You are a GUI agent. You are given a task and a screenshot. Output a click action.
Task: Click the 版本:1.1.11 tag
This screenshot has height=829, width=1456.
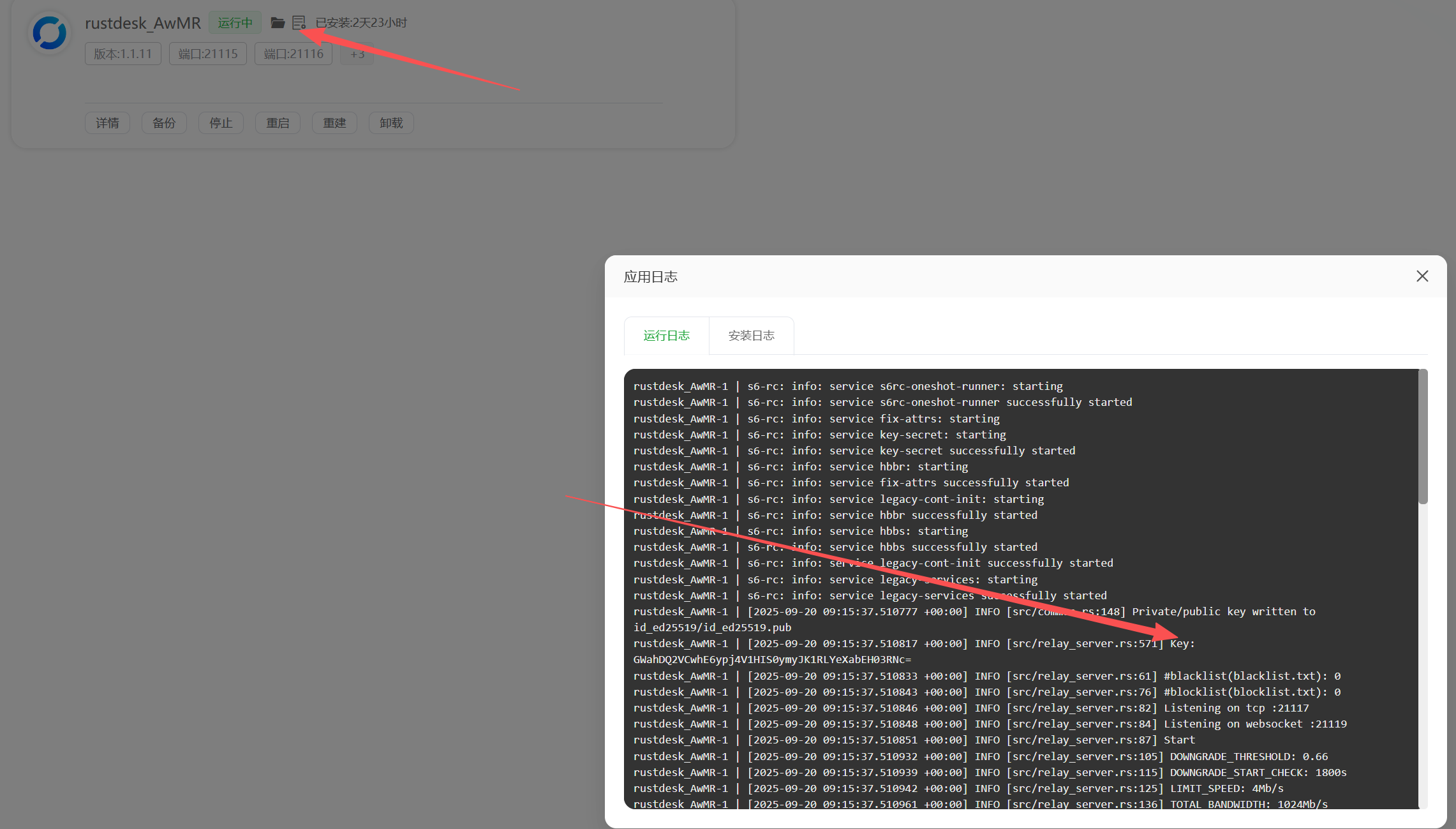click(x=123, y=54)
